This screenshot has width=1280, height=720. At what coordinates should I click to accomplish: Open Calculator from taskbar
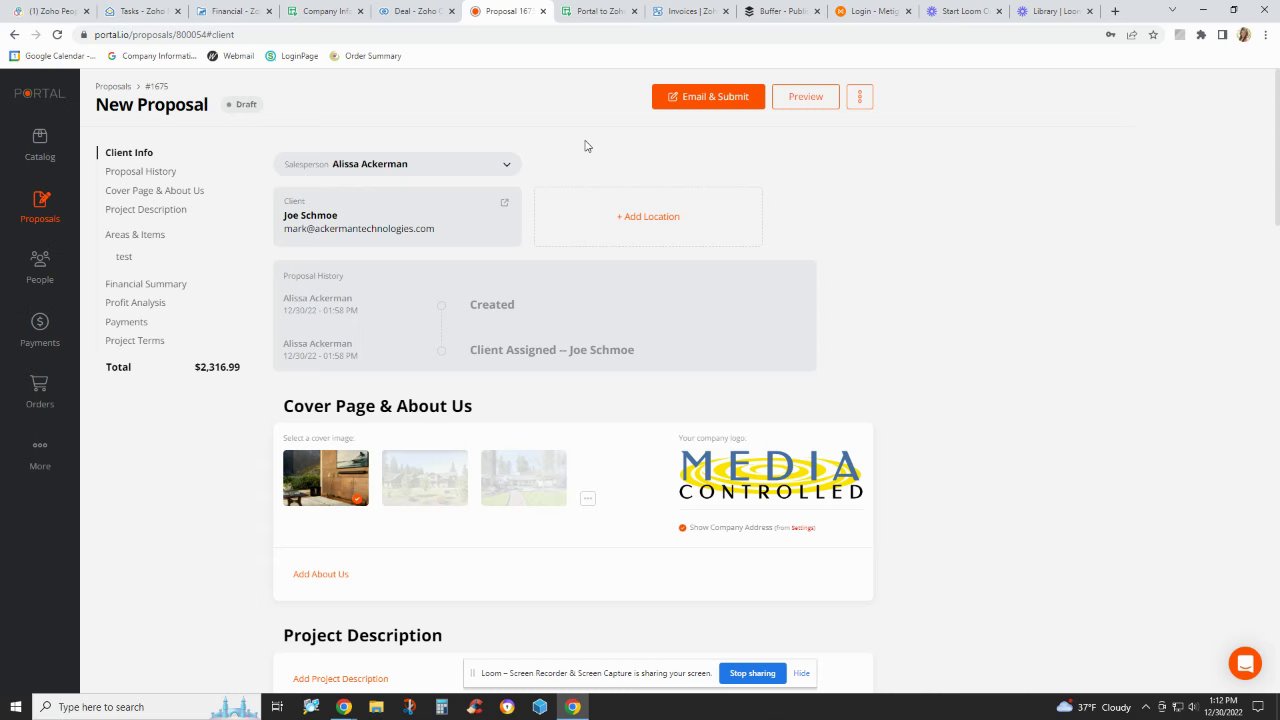click(x=441, y=707)
